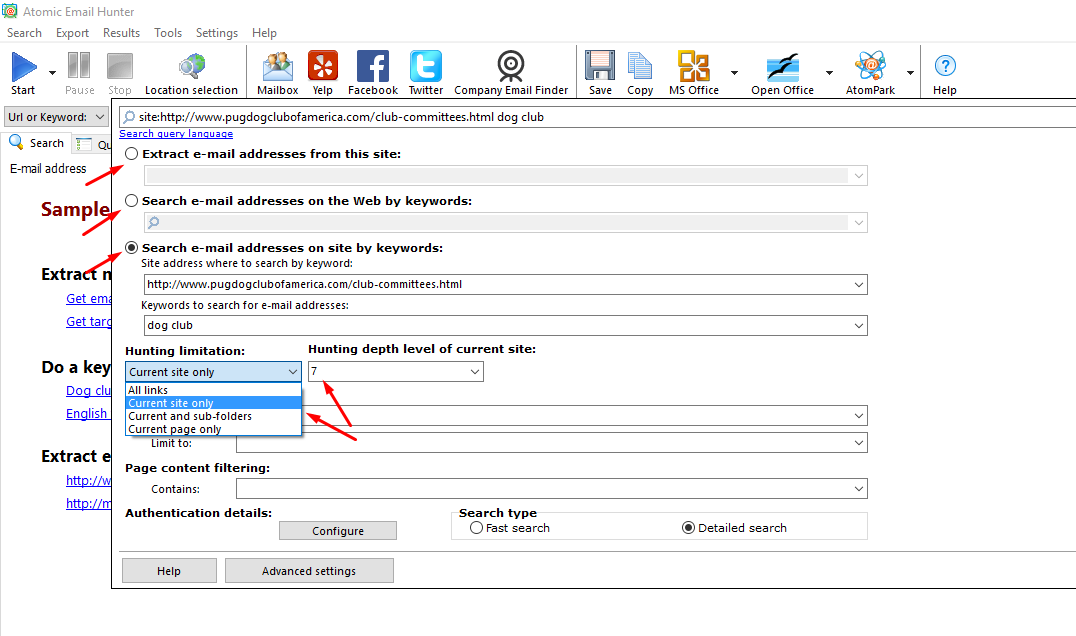The width and height of the screenshot is (1076, 636).
Task: Open the Export menu
Action: (x=72, y=33)
